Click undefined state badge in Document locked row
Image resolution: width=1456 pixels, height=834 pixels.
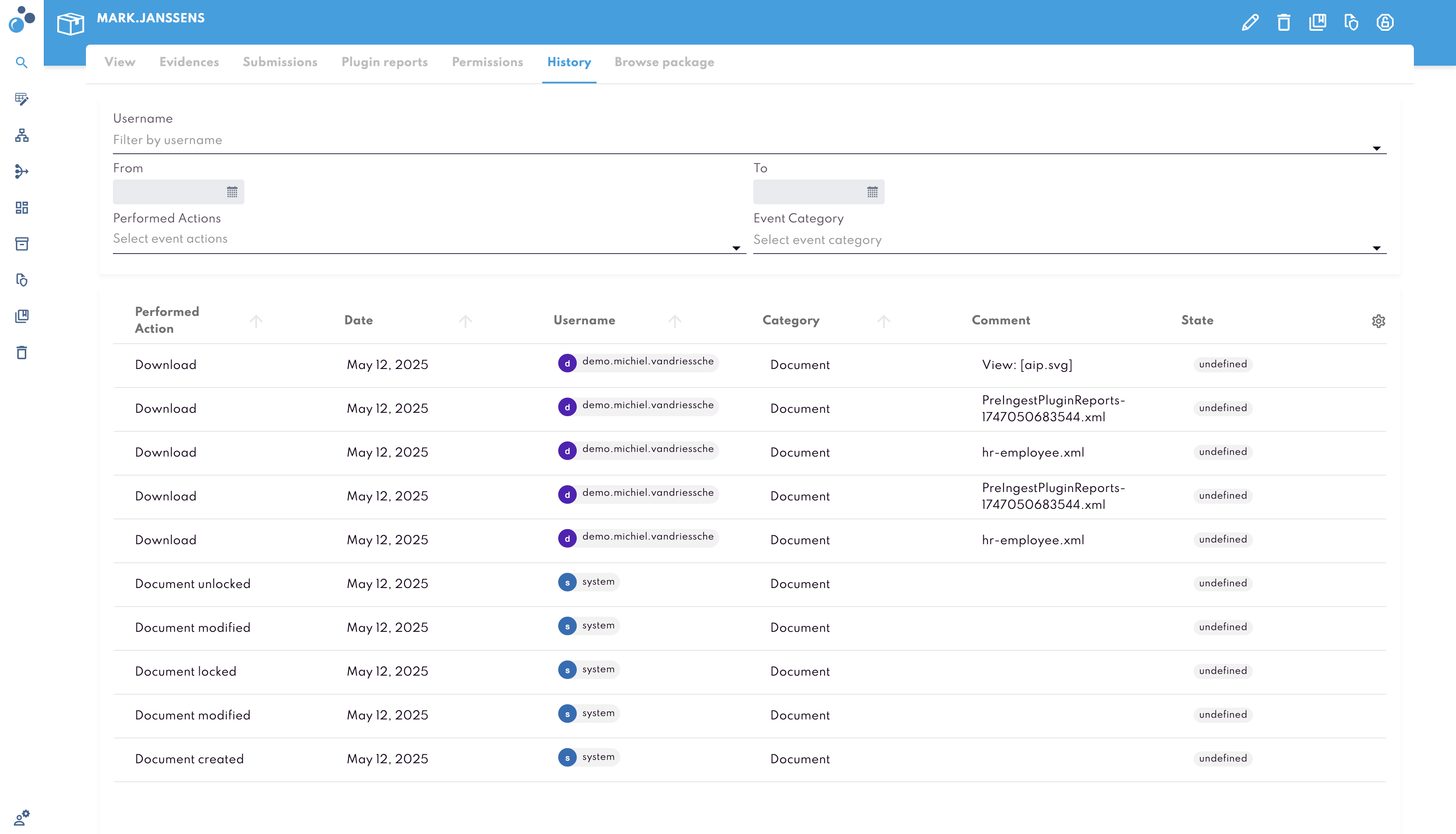click(1223, 671)
